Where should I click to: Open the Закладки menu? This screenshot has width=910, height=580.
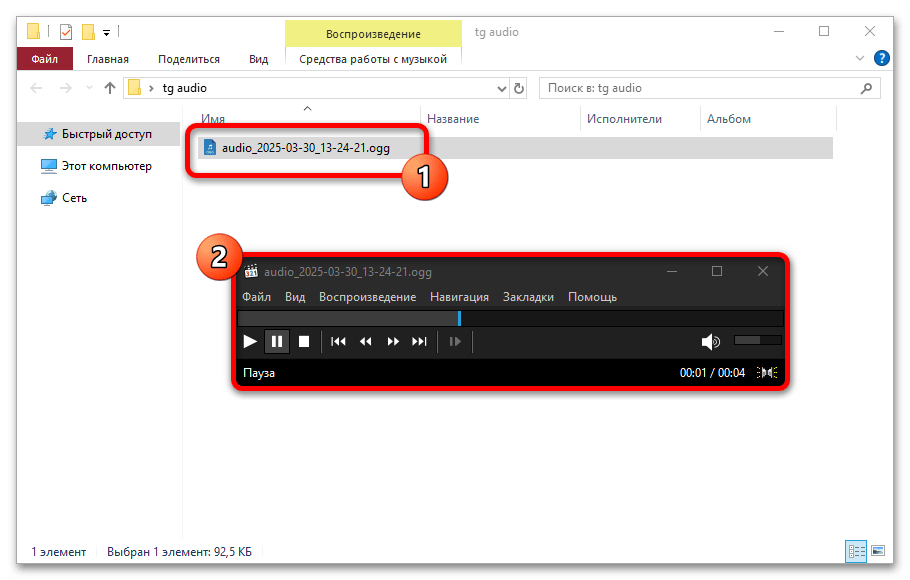coord(528,297)
